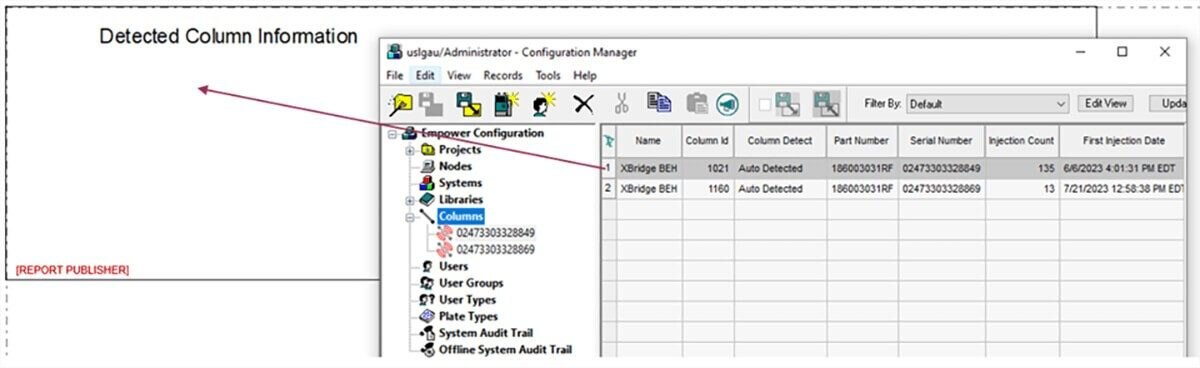
Task: Select column 02473303328869 in tree
Action: pos(495,249)
